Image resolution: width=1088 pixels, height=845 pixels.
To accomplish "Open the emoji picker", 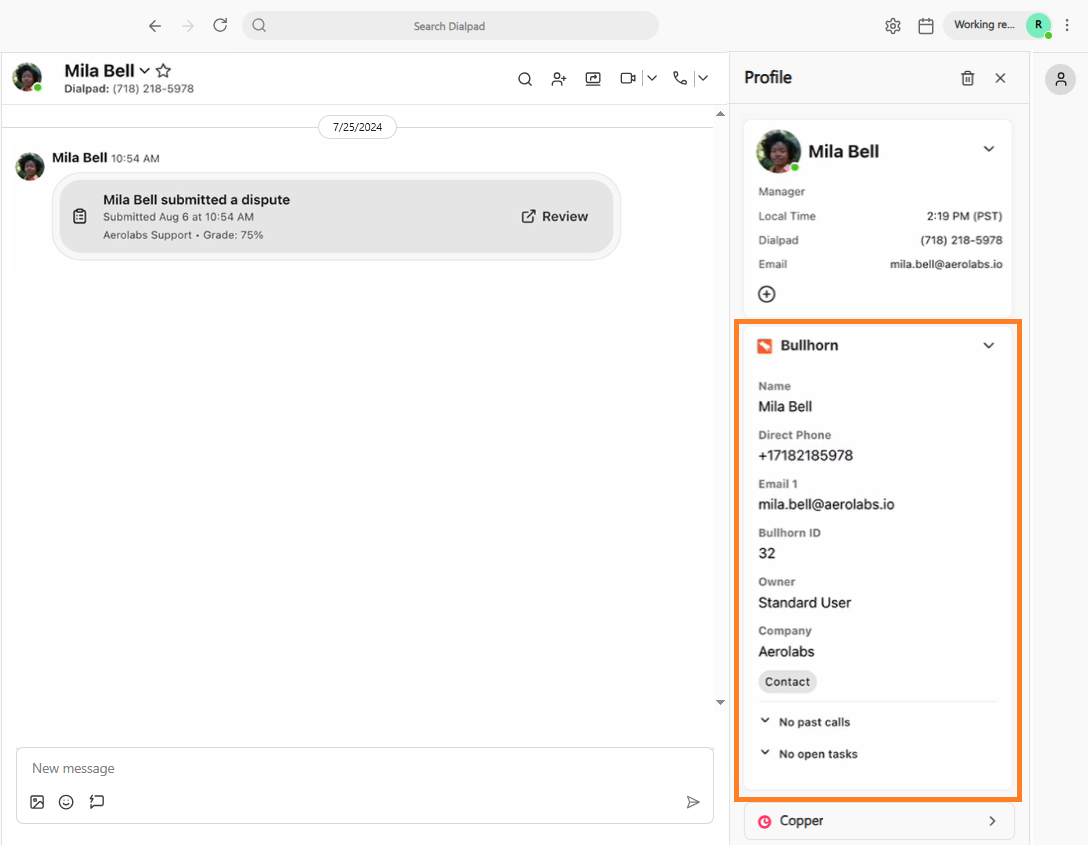I will point(66,802).
